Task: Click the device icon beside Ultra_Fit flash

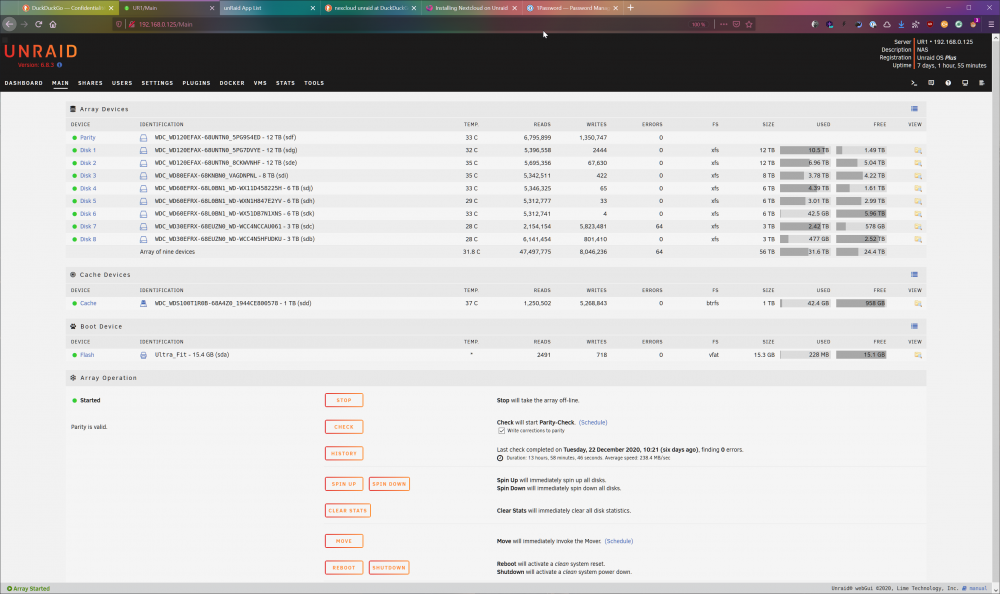Action: coord(143,355)
